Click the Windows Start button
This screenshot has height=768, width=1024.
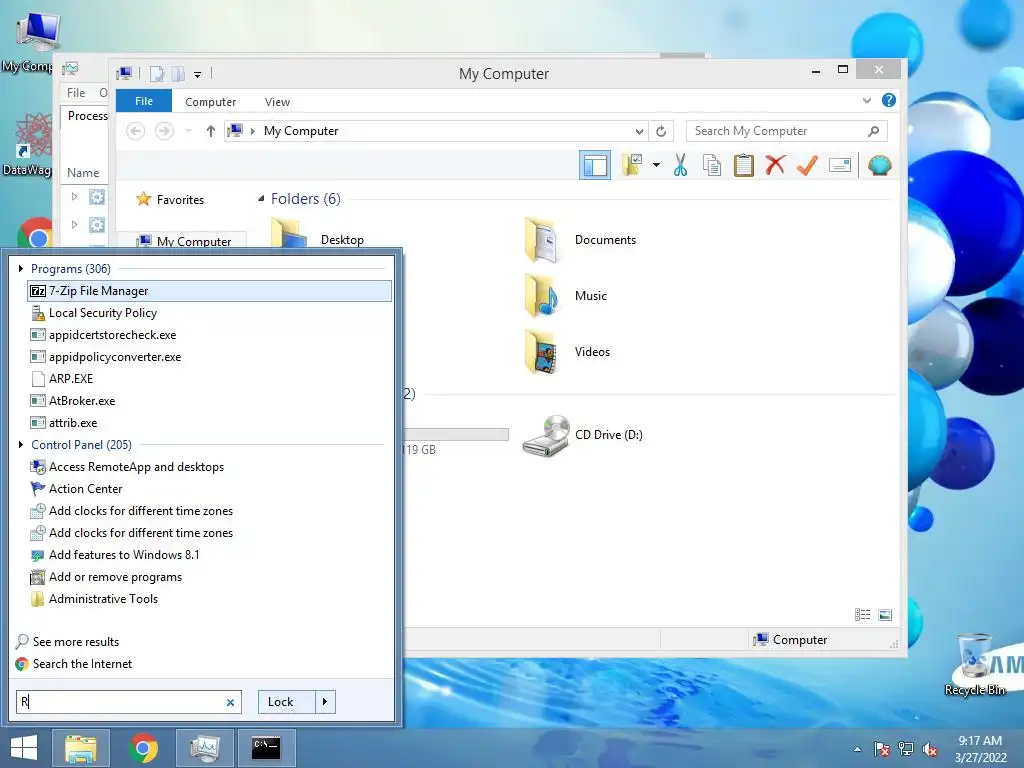24,748
